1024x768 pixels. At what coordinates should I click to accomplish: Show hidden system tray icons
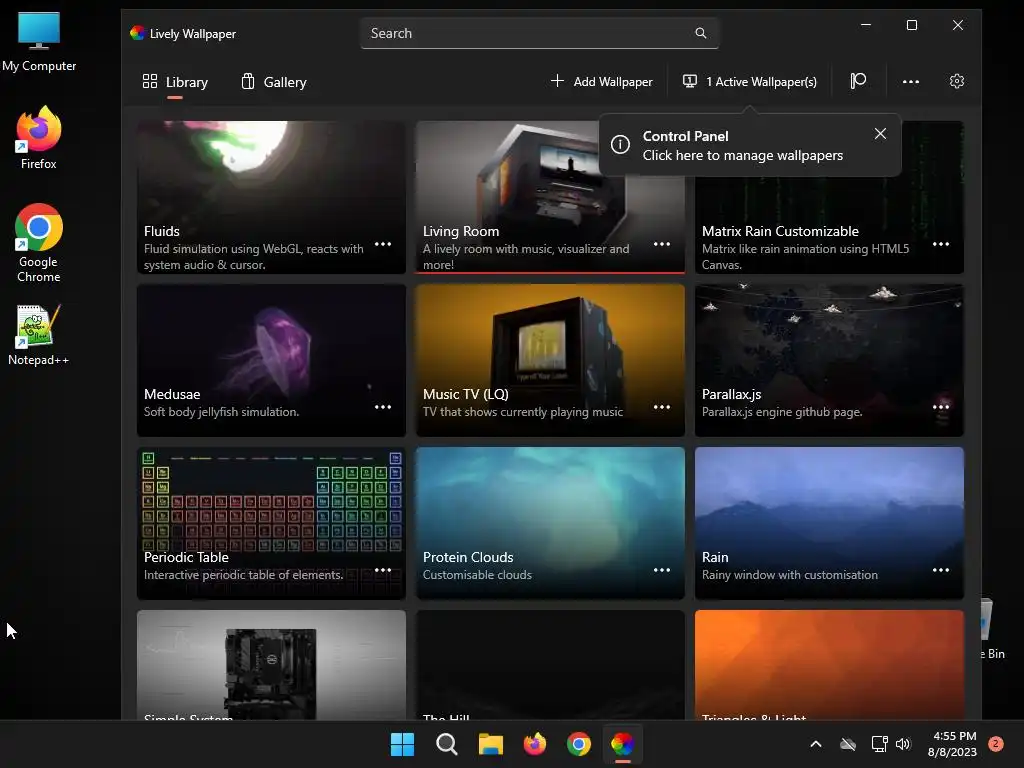point(816,744)
